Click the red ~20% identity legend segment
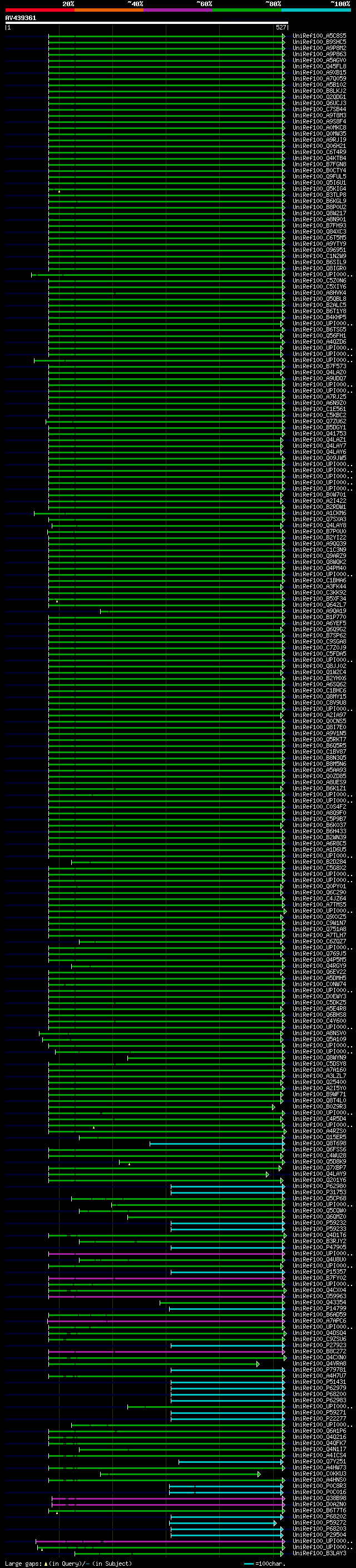The width and height of the screenshot is (356, 1568). 39,10
